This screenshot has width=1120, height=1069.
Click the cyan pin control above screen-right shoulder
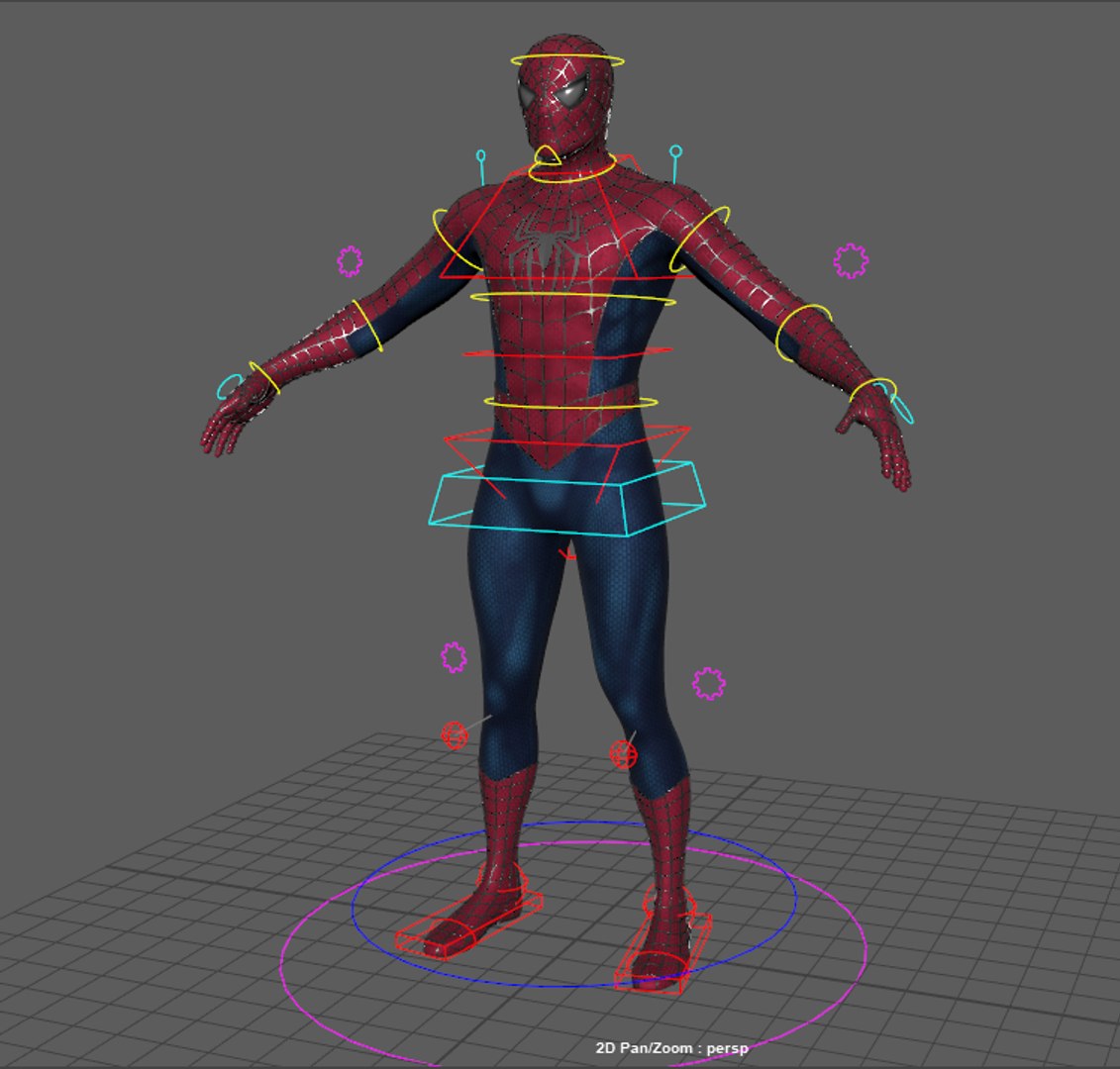coord(675,162)
